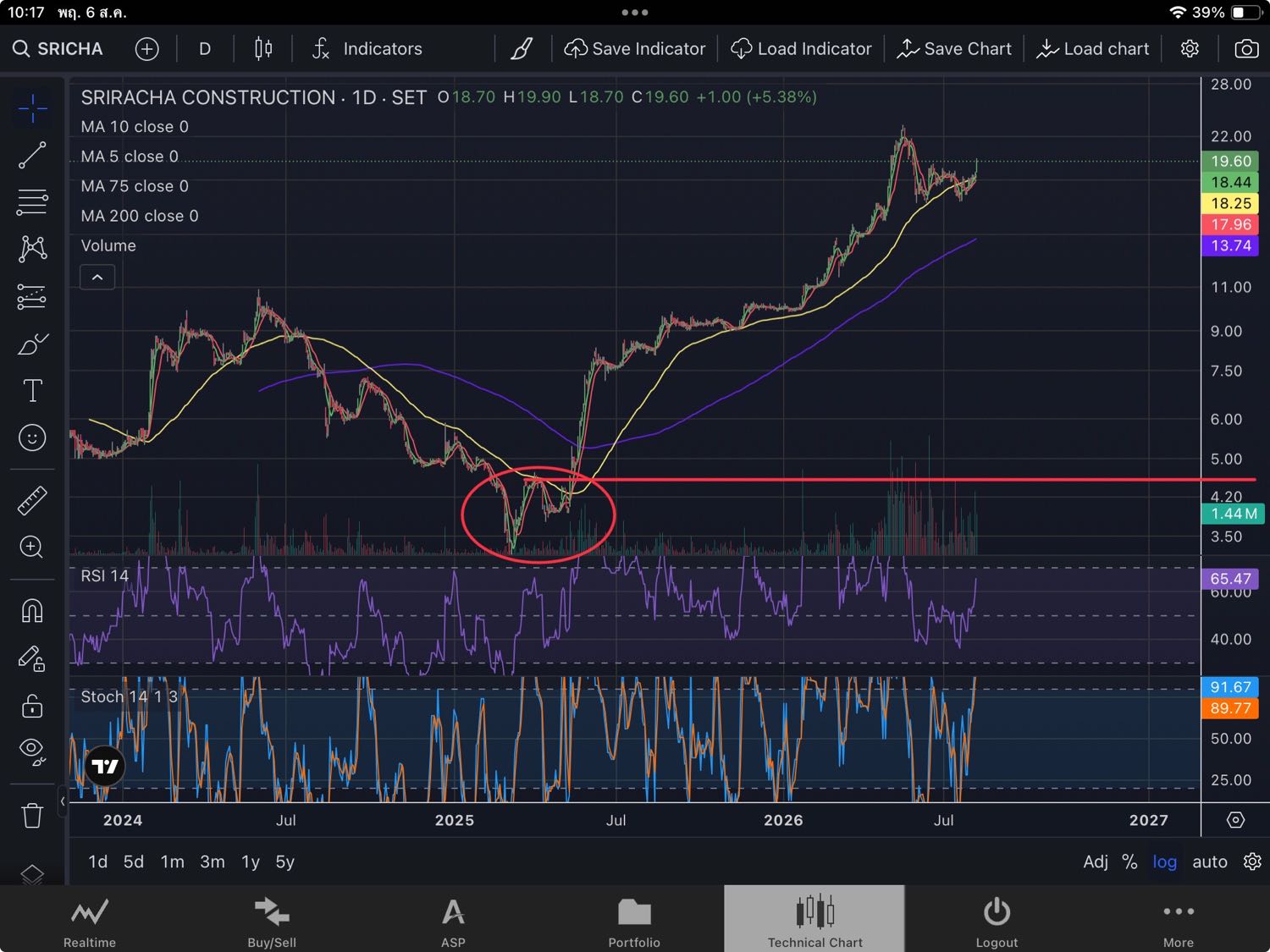This screenshot has width=1270, height=952.
Task: Click the 19.60 current price label
Action: point(1230,161)
